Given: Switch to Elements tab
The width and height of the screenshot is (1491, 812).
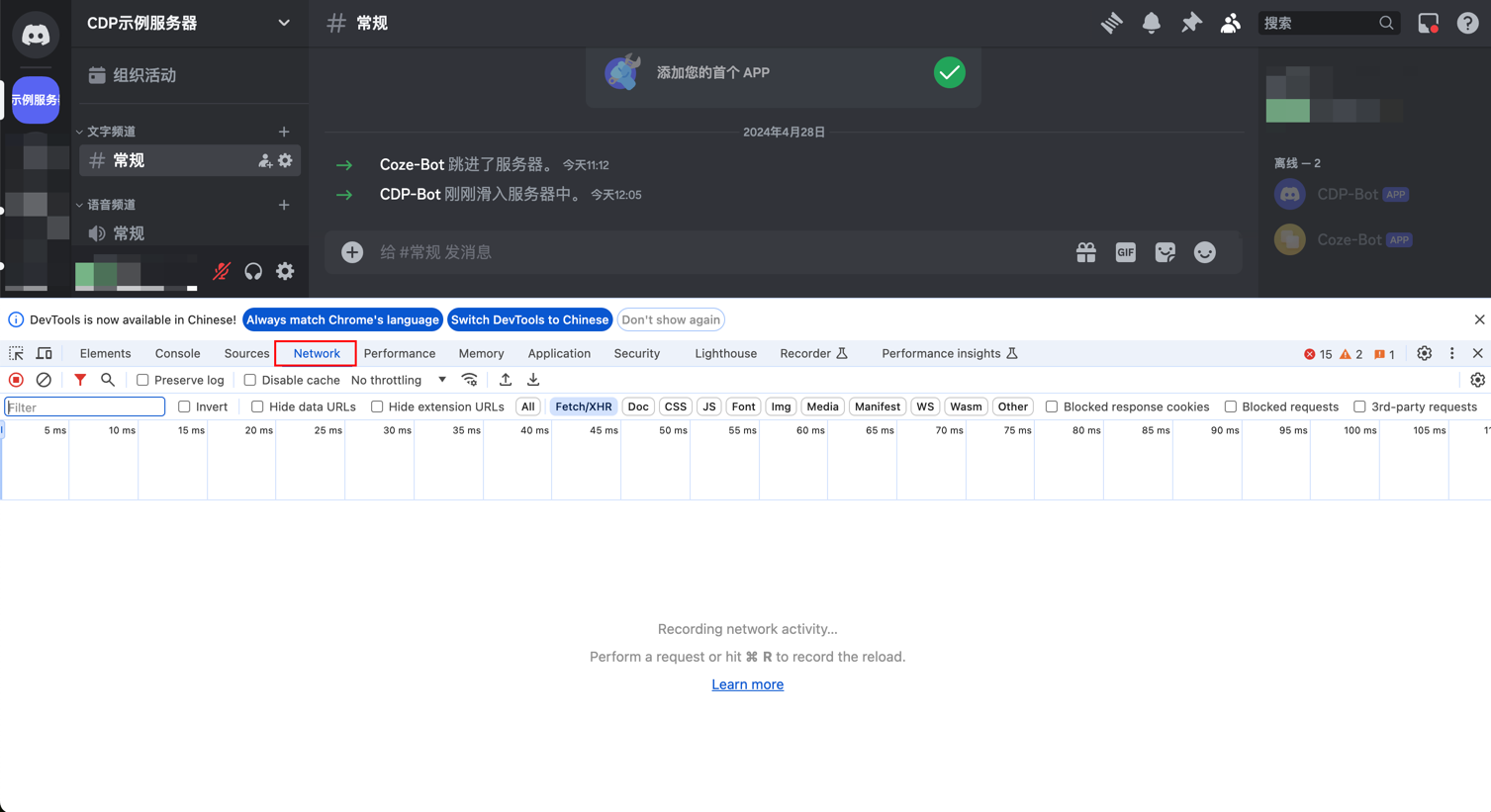Looking at the screenshot, I should click(105, 353).
